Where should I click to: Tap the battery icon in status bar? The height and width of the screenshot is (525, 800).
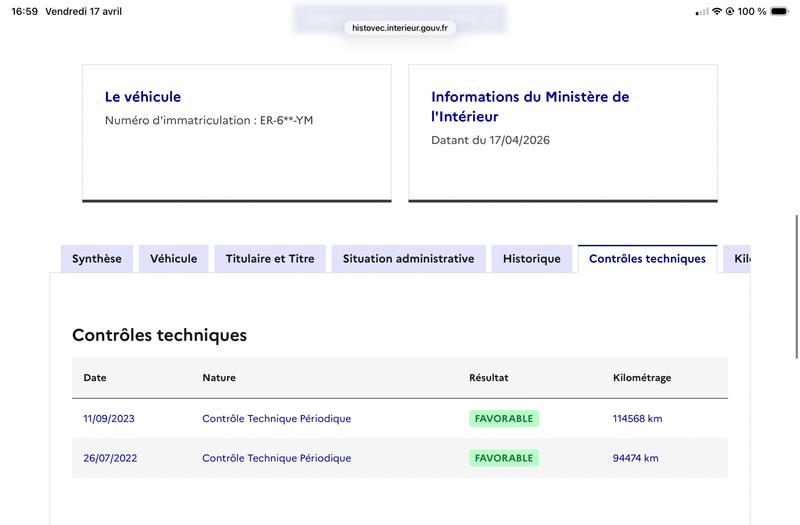[780, 12]
